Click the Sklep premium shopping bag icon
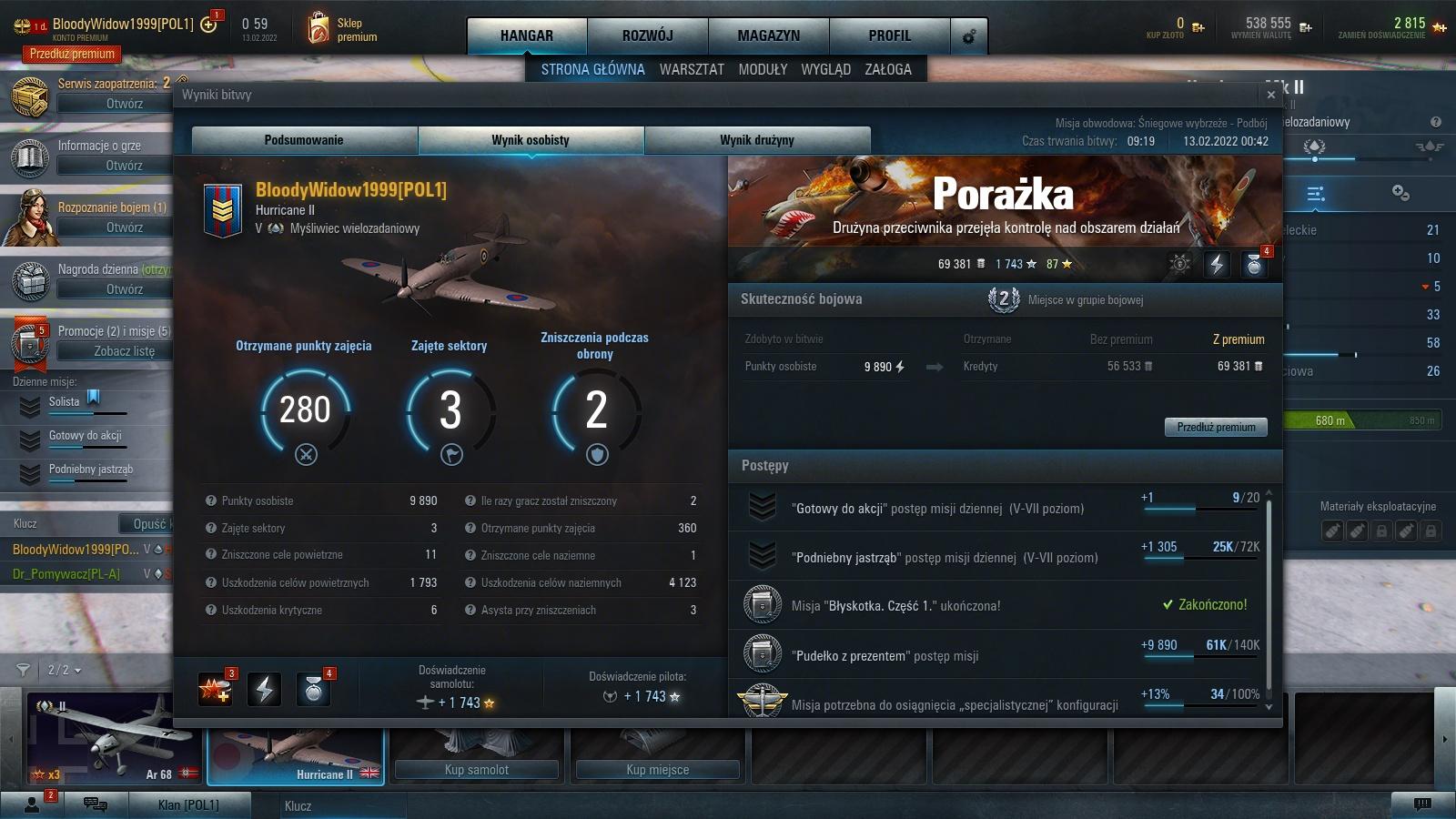The width and height of the screenshot is (1456, 819). (318, 28)
